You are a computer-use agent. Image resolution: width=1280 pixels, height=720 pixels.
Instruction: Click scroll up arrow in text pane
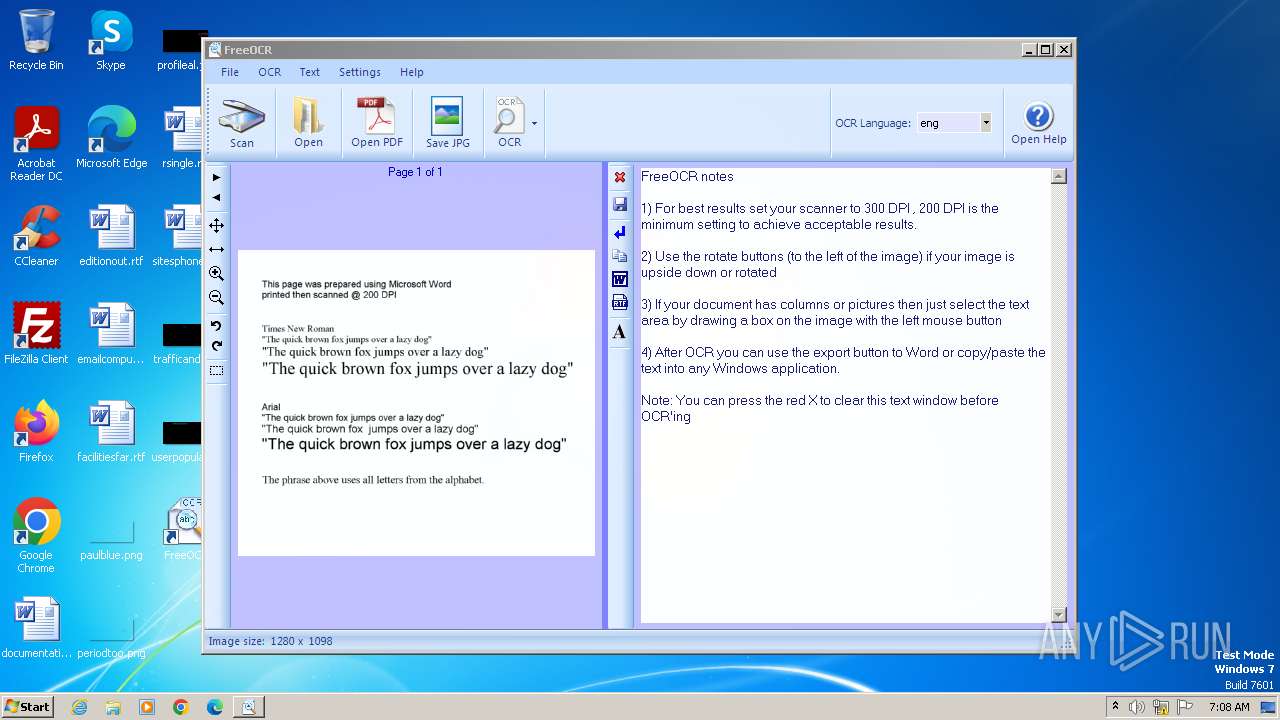1059,176
